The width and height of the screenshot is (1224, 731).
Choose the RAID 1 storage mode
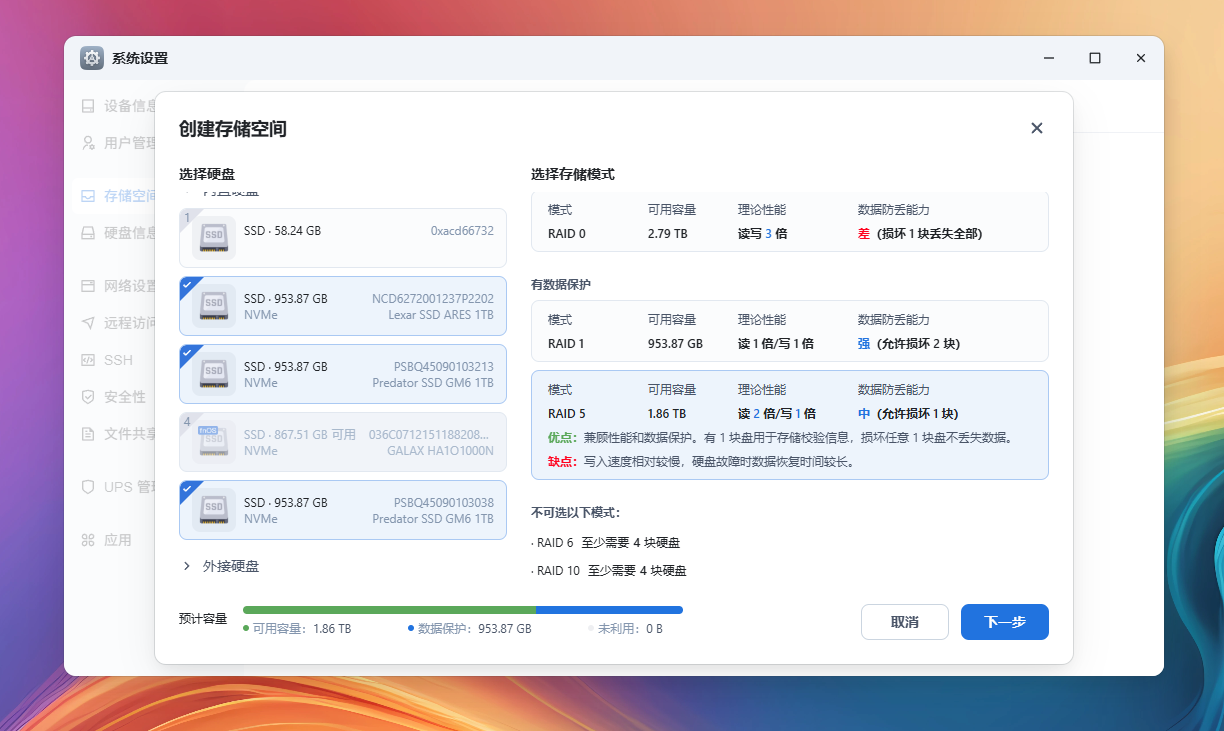coord(789,331)
